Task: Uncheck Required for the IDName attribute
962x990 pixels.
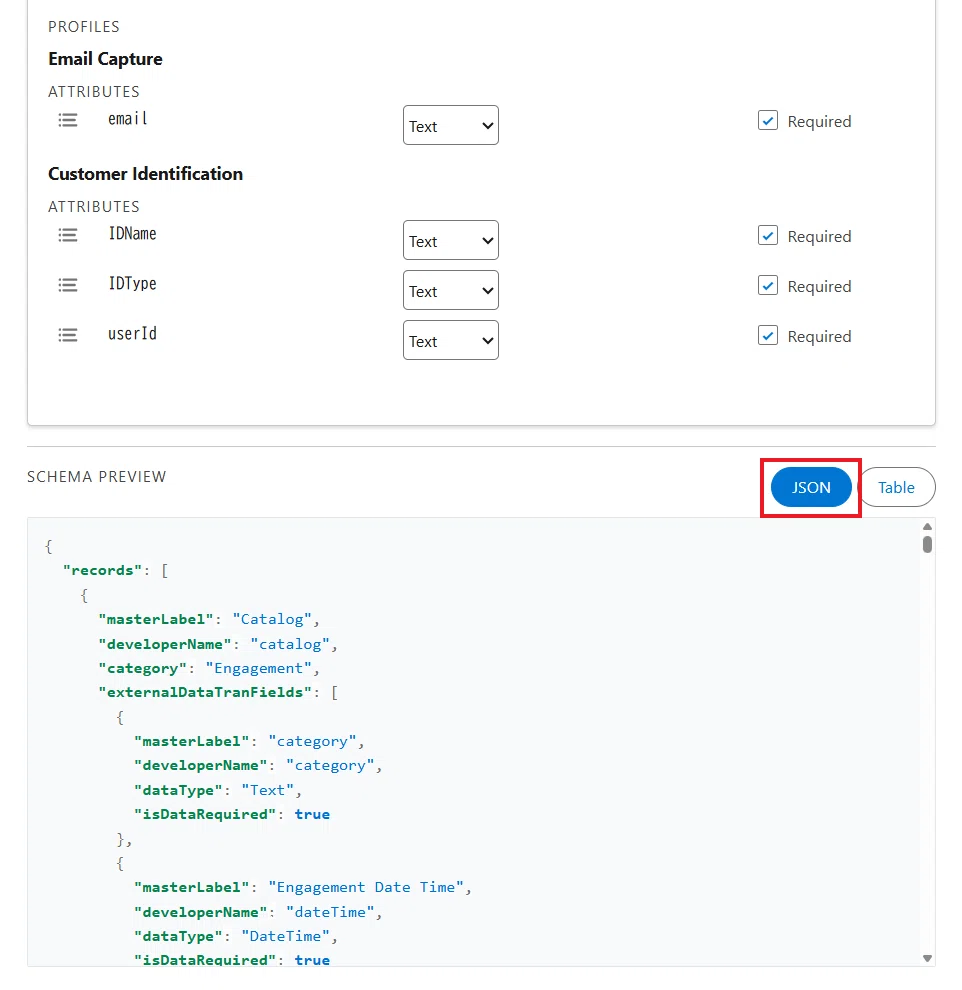Action: coord(768,236)
